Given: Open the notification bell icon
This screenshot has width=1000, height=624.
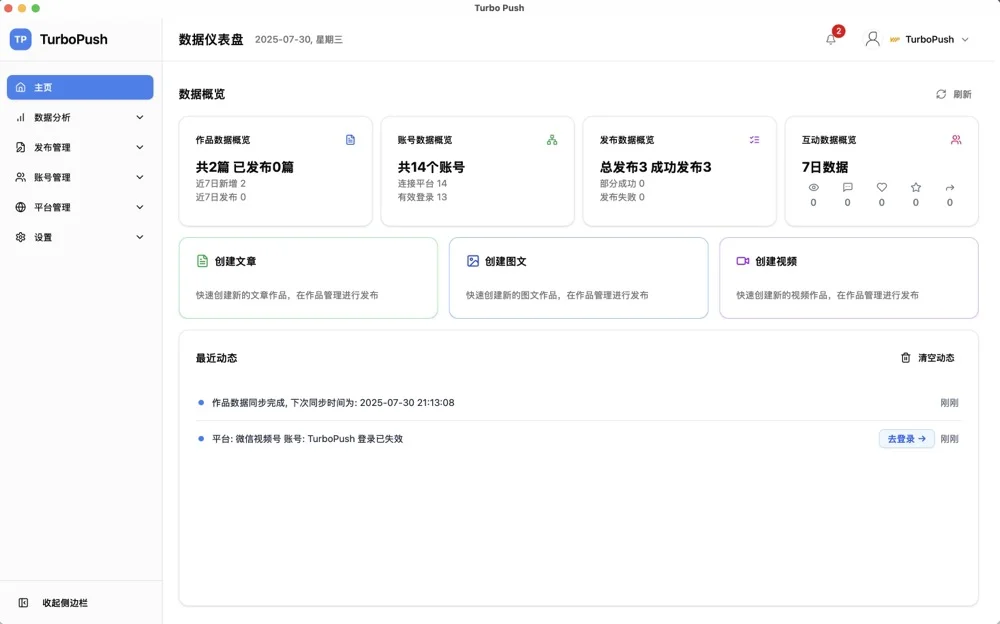Looking at the screenshot, I should click(x=829, y=39).
